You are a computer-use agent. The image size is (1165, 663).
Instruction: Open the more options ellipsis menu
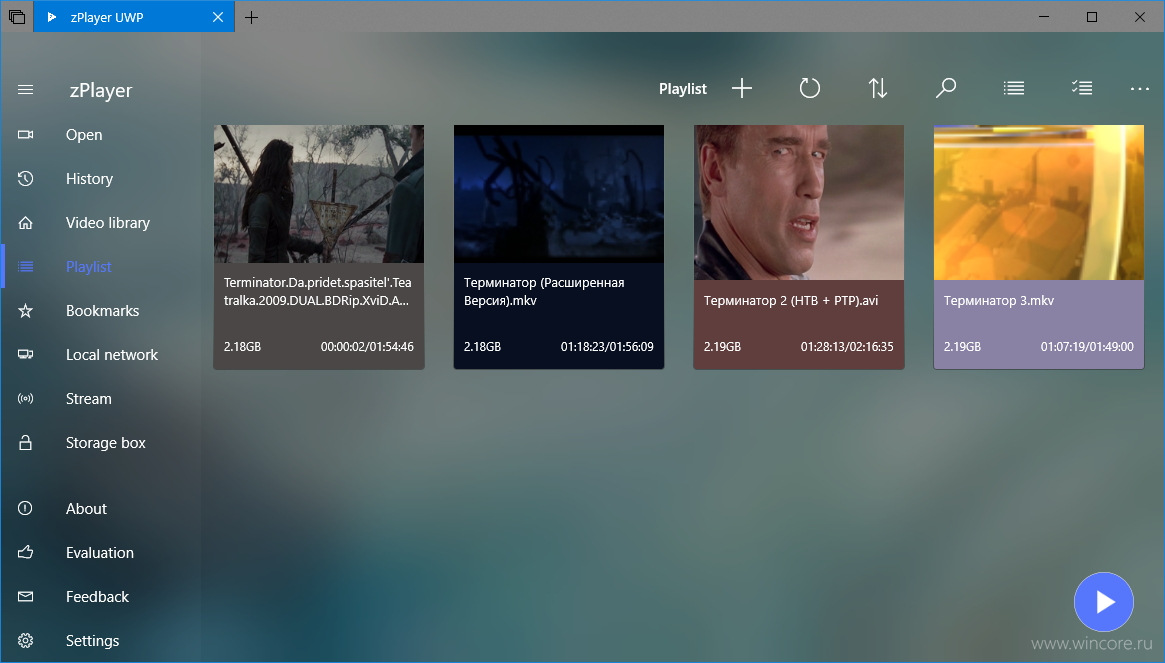click(x=1140, y=89)
